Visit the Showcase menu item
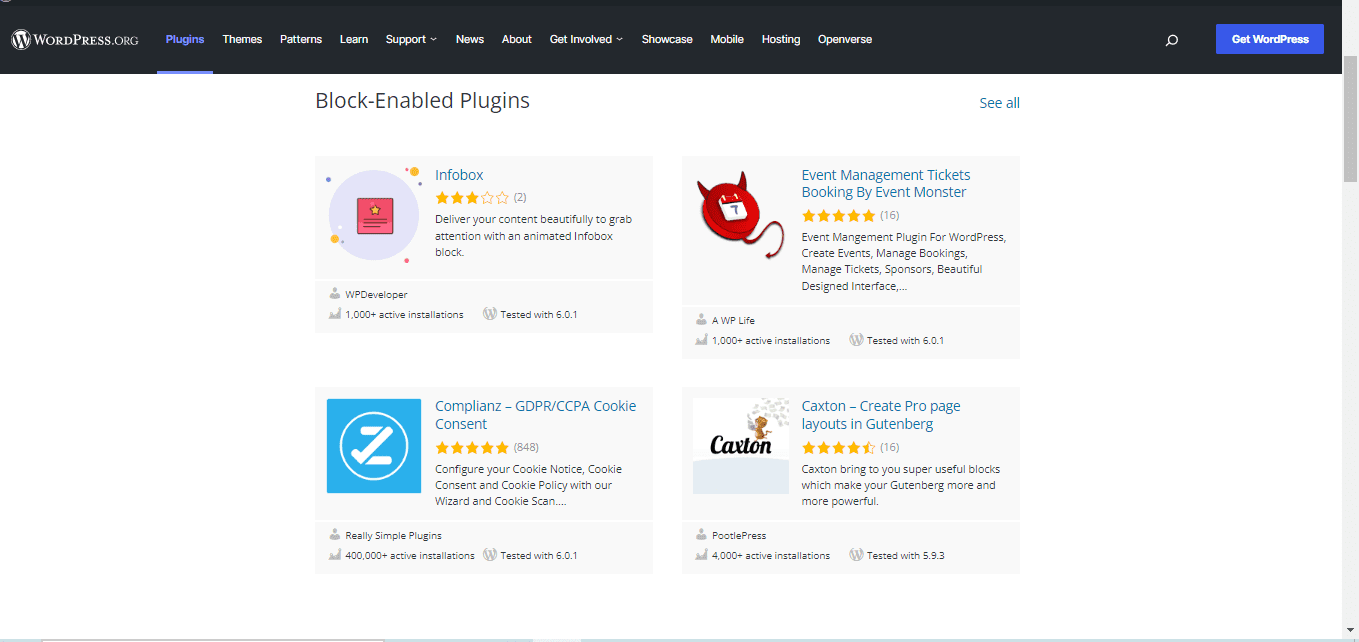The width and height of the screenshot is (1359, 642). point(667,40)
